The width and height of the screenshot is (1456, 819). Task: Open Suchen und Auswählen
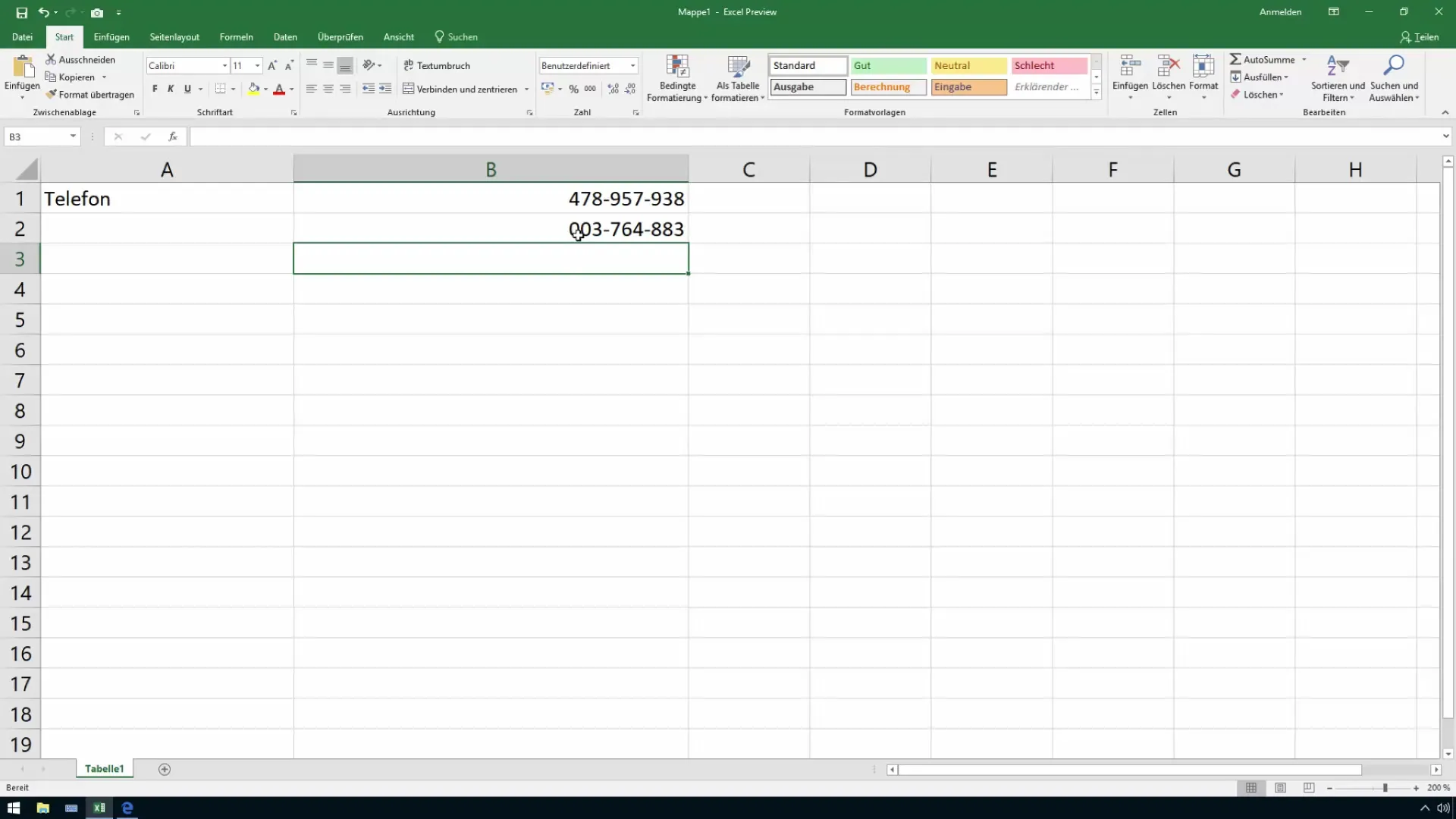pyautogui.click(x=1394, y=78)
